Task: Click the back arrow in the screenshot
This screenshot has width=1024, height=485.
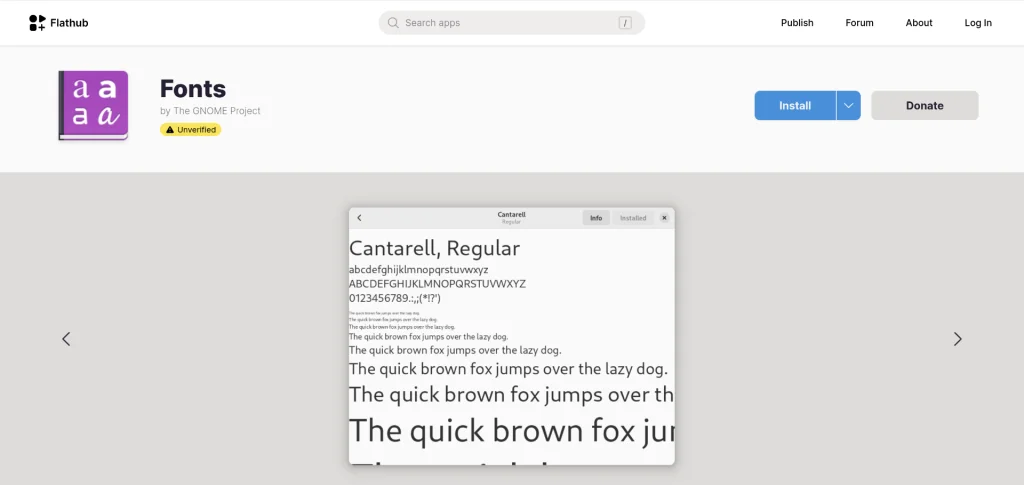Action: [x=359, y=218]
